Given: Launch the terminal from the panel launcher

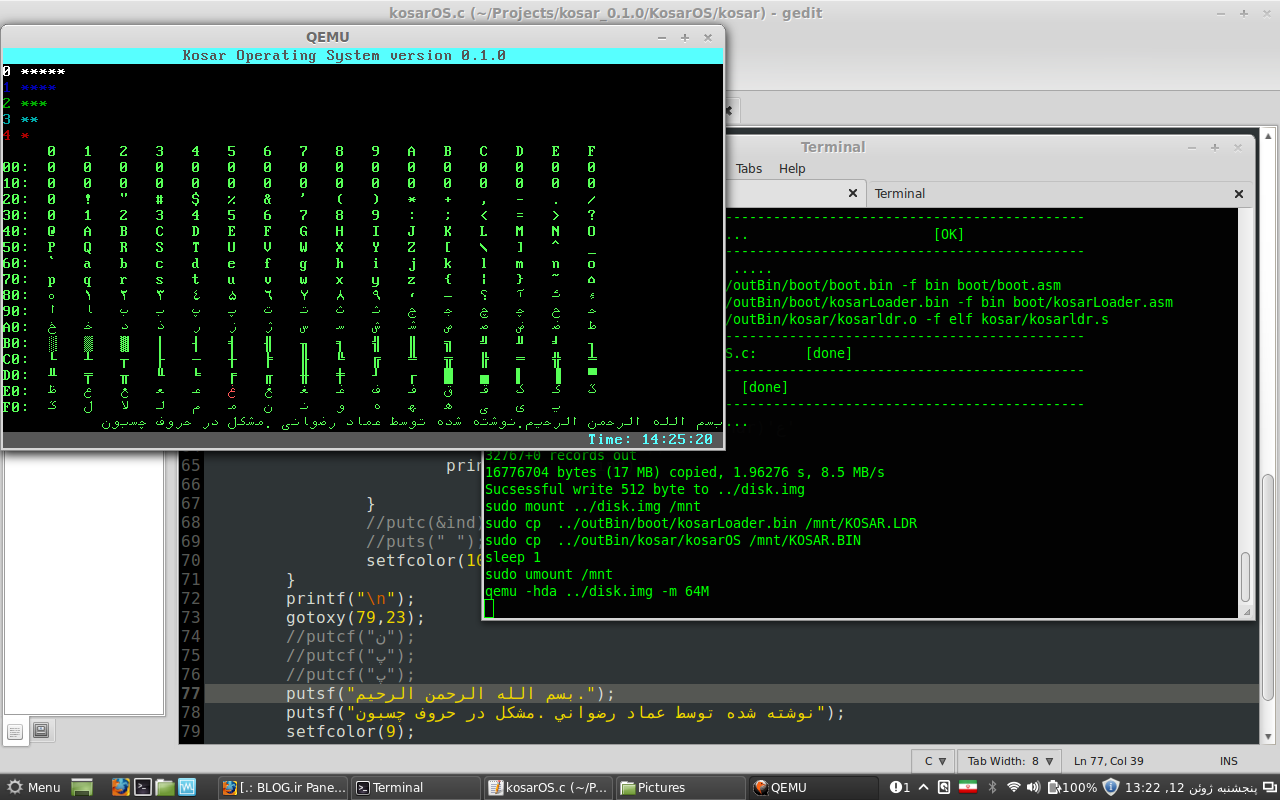Looking at the screenshot, I should click(143, 787).
